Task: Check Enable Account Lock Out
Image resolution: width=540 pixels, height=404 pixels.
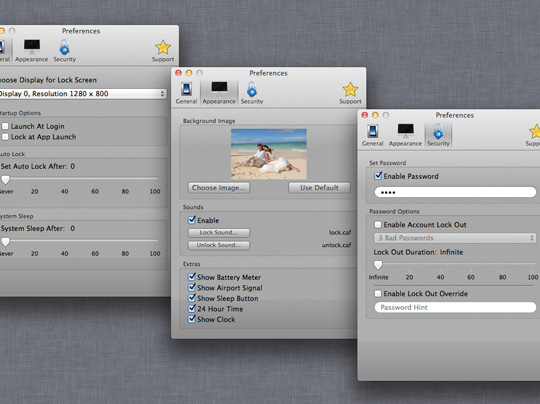Action: click(378, 225)
